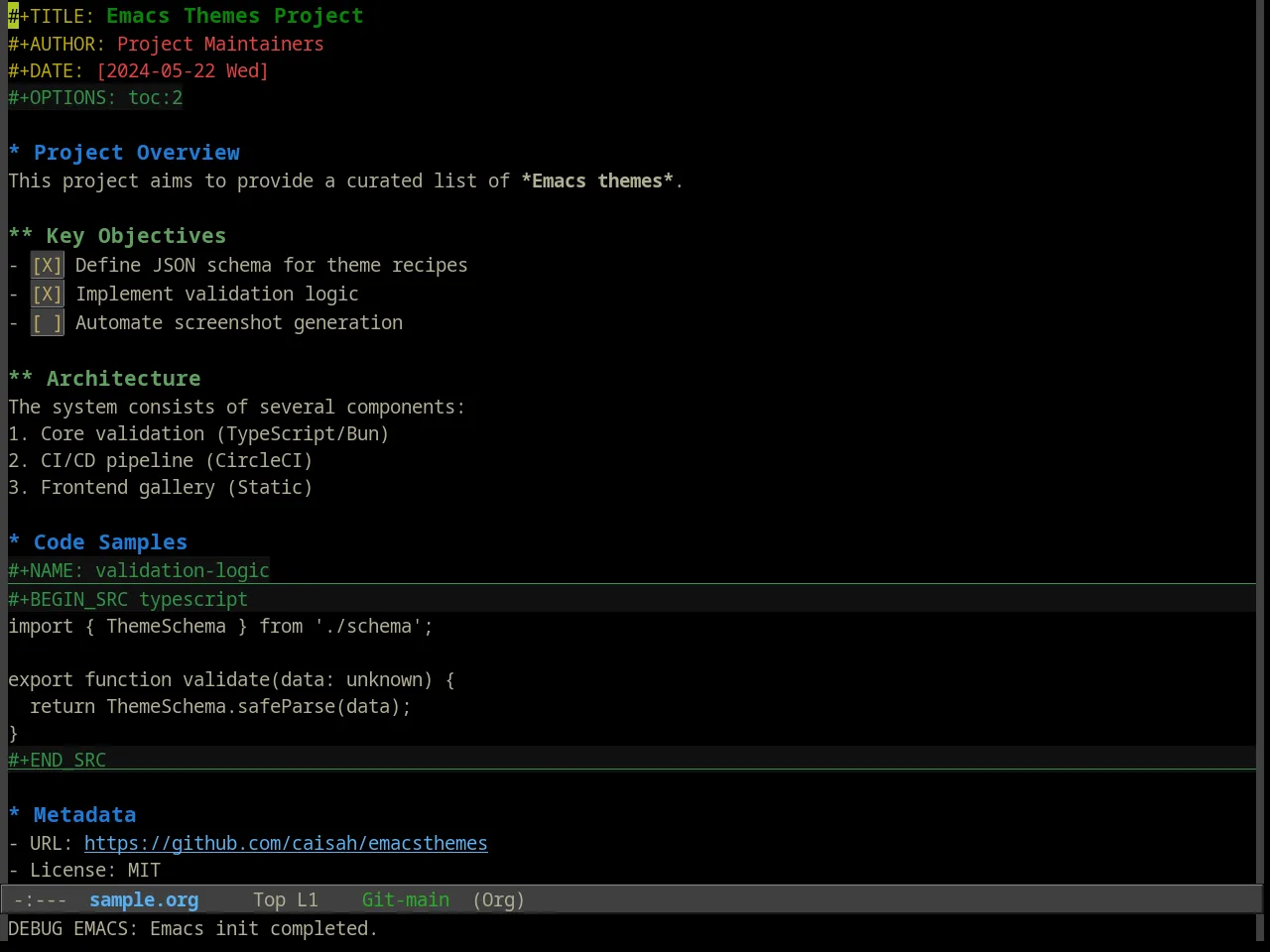
Task: Collapse the Metadata heading star
Action: (x=14, y=814)
